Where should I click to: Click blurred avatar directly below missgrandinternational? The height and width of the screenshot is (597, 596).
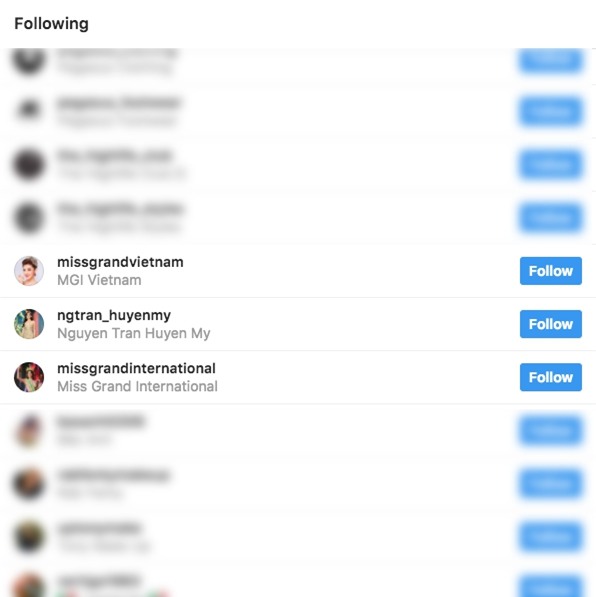click(x=29, y=431)
